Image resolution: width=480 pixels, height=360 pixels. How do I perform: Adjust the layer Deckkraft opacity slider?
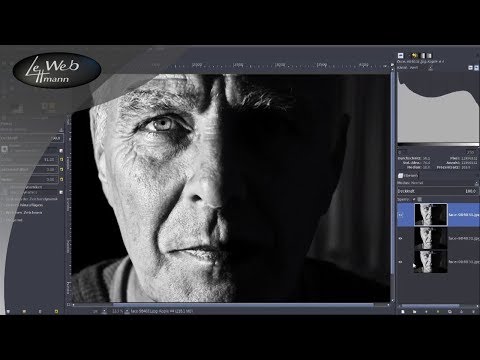coord(438,191)
